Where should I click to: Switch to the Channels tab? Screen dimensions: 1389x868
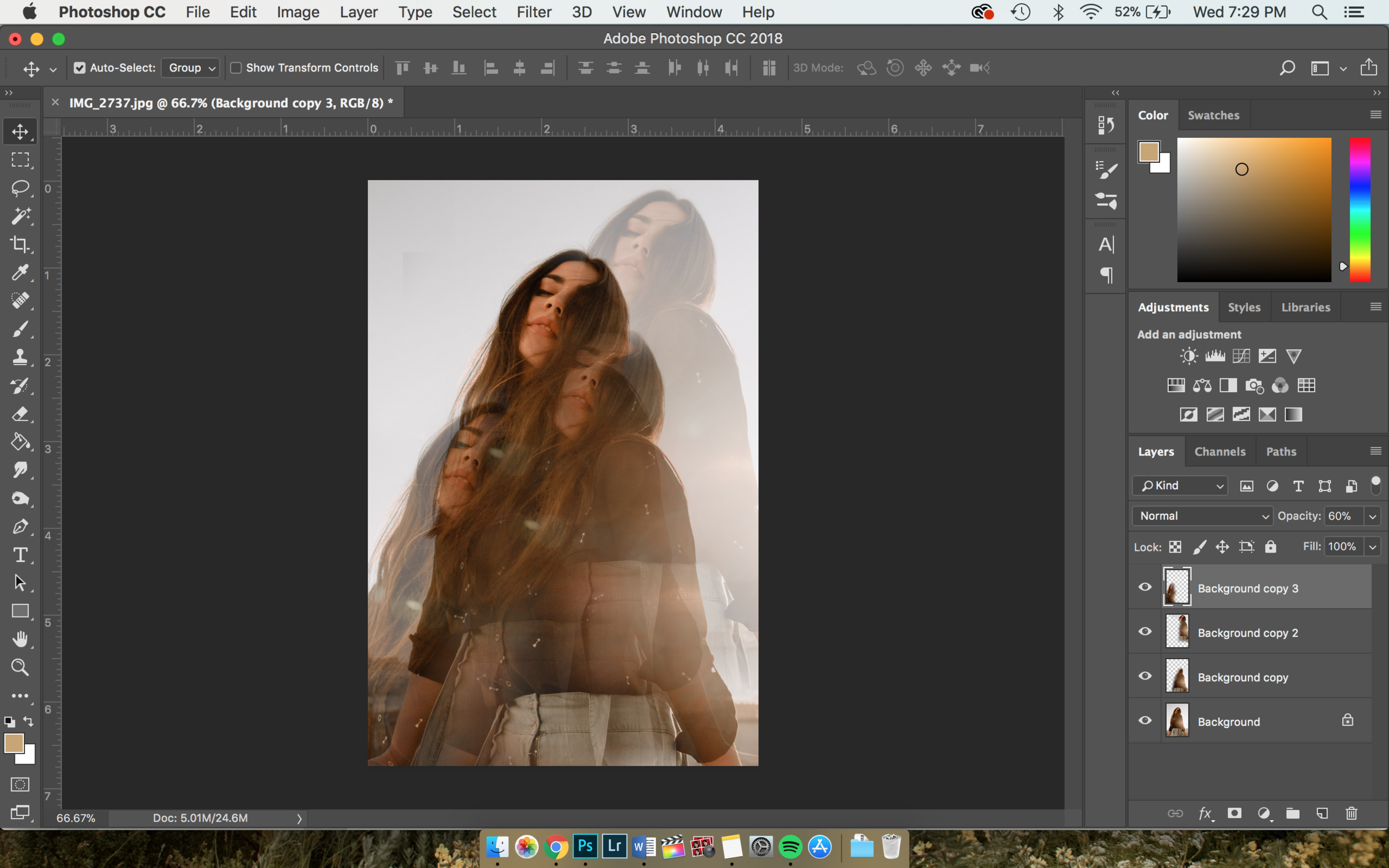click(1220, 452)
